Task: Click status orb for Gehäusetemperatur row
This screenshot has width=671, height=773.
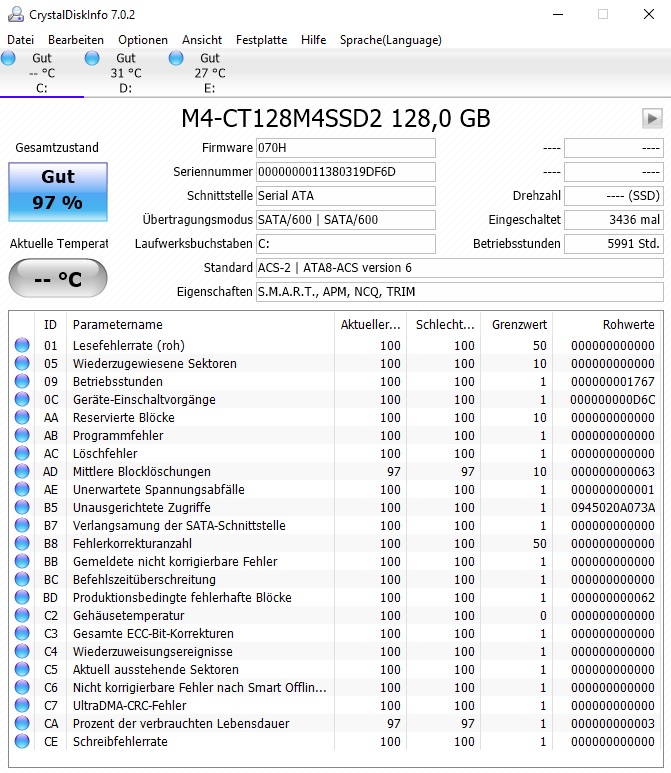Action: click(22, 615)
